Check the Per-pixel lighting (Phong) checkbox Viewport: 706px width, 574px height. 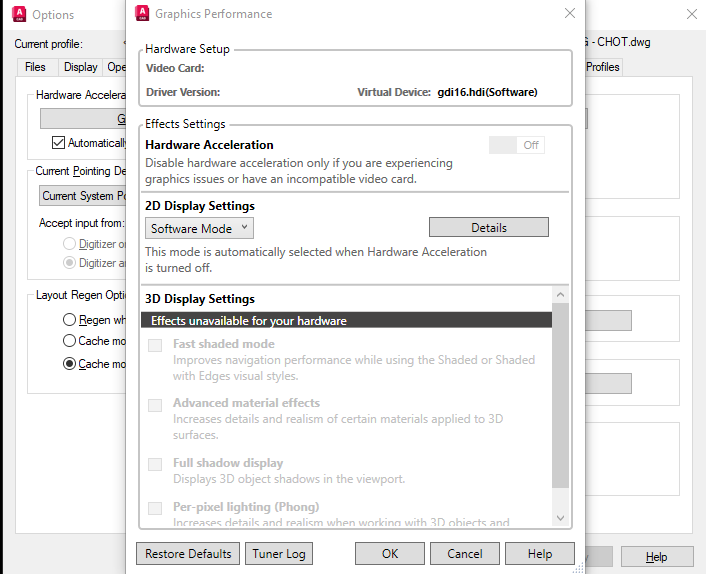pos(155,508)
